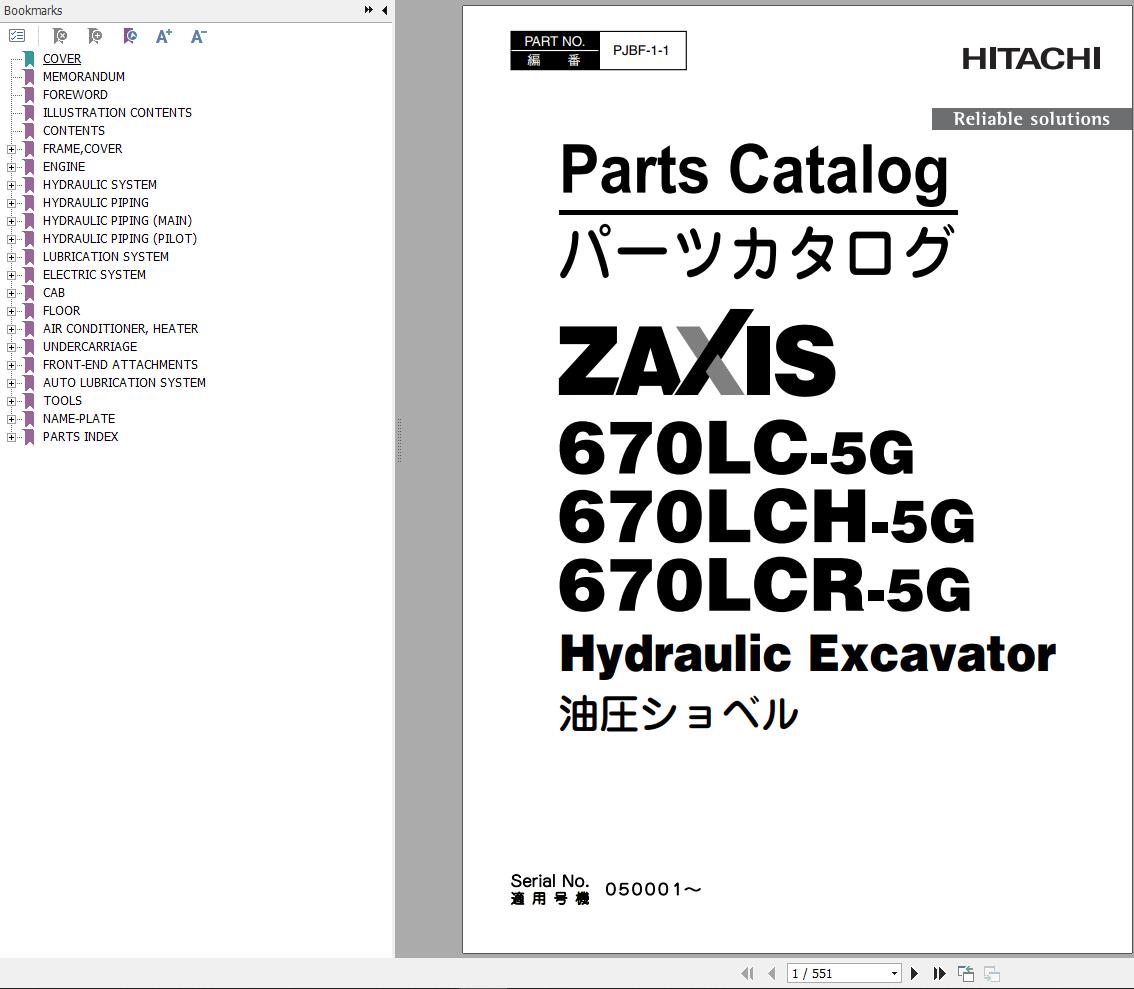Select the ELECTRIC SYSTEM bookmark label
Viewport: 1134px width, 989px height.
point(94,275)
